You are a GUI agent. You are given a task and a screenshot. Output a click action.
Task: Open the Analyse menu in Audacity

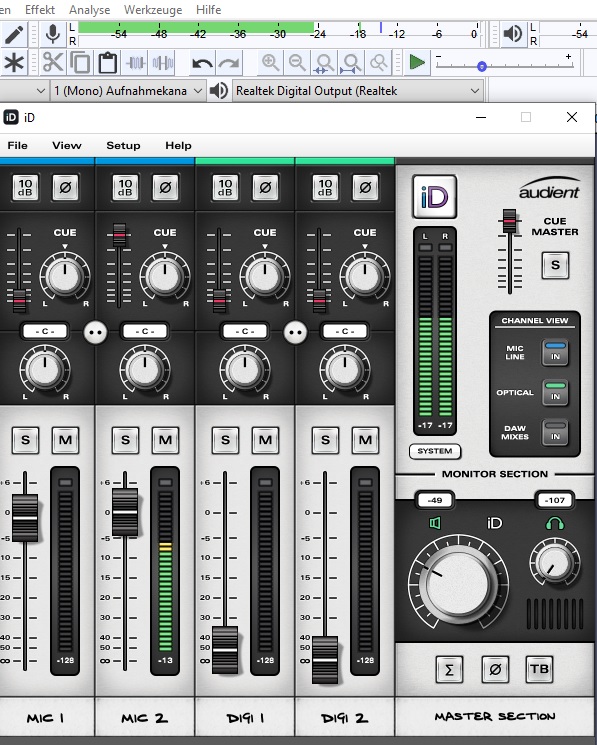click(89, 10)
